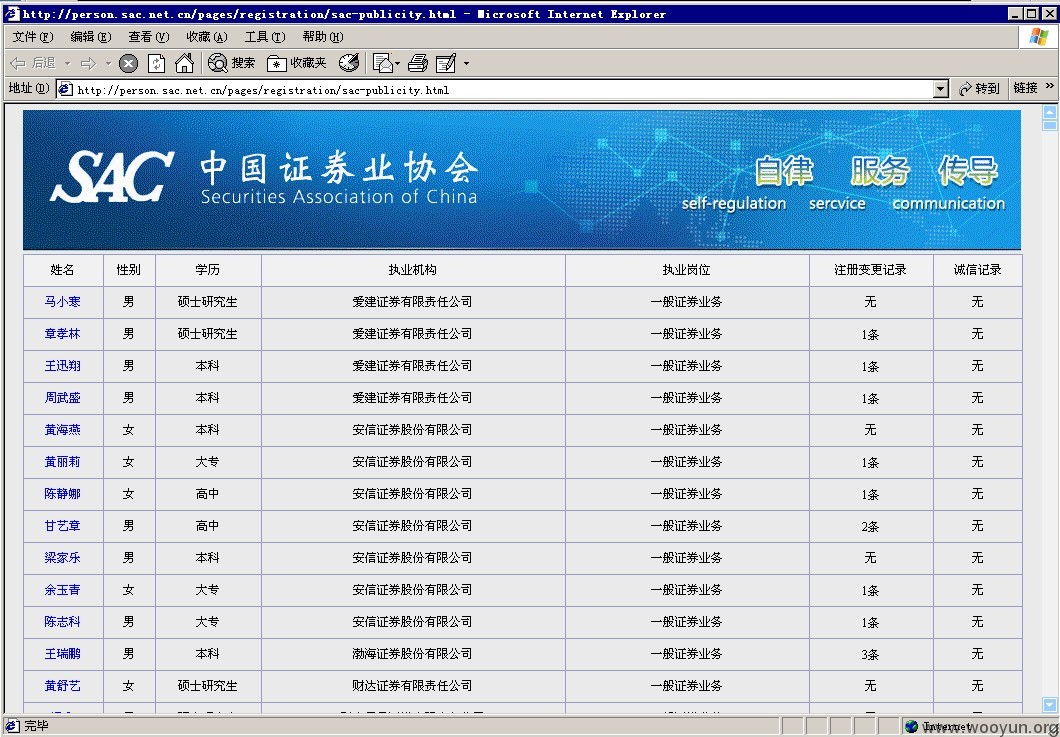Open the name link 黄丽莉
This screenshot has width=1060, height=737.
click(x=62, y=462)
